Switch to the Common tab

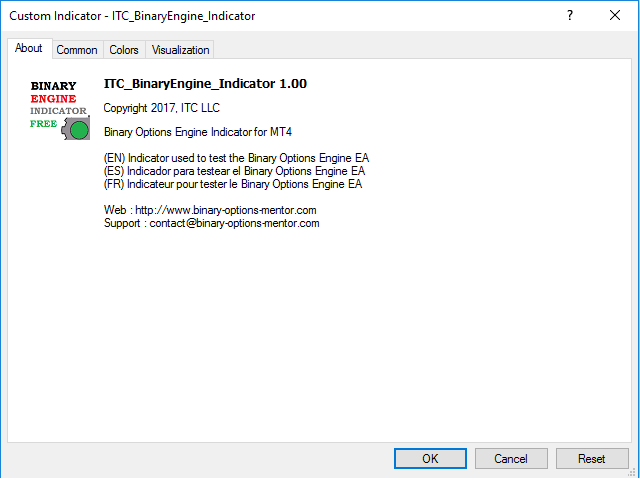coord(77,50)
